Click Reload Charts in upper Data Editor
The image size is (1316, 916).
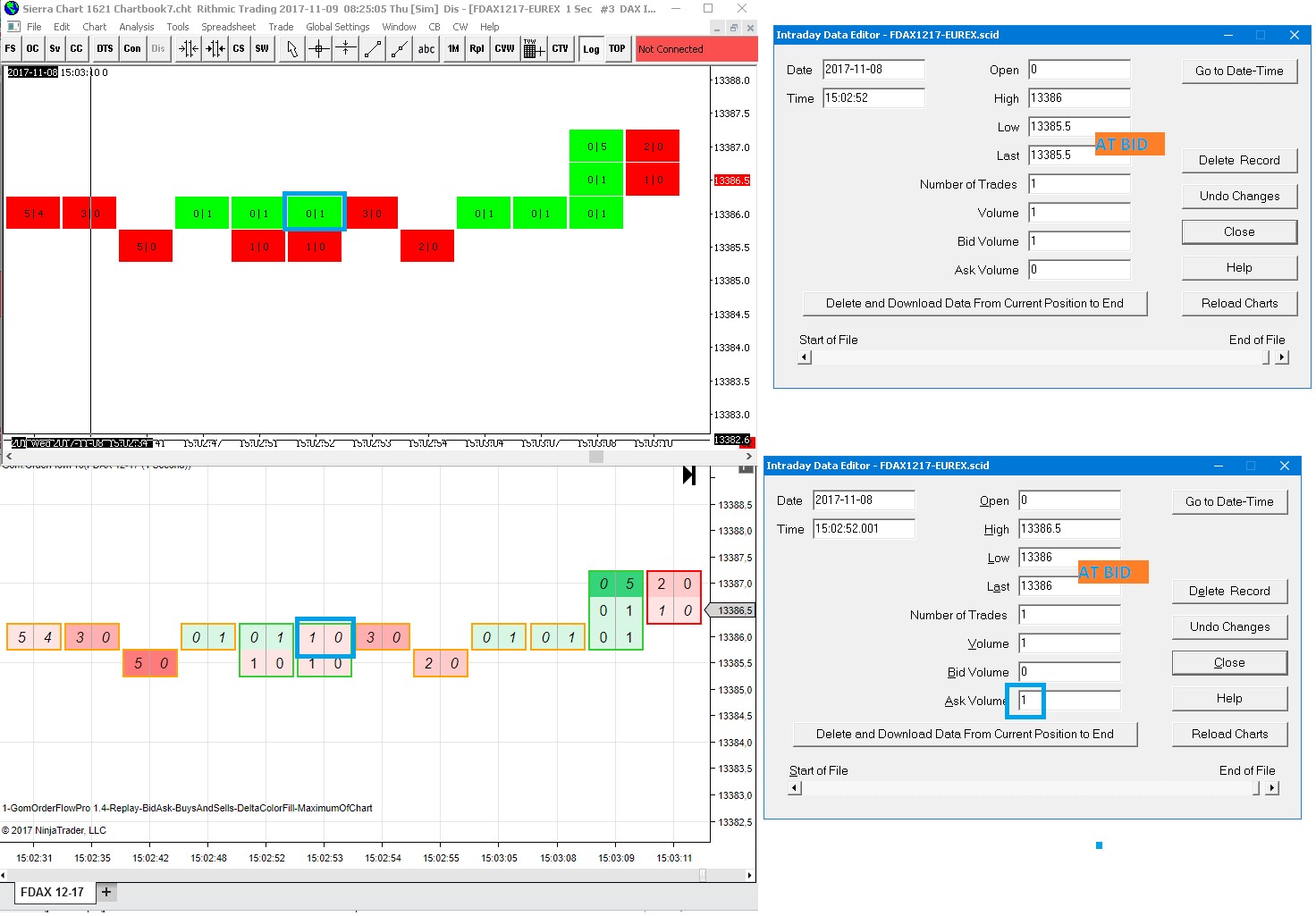[1239, 303]
